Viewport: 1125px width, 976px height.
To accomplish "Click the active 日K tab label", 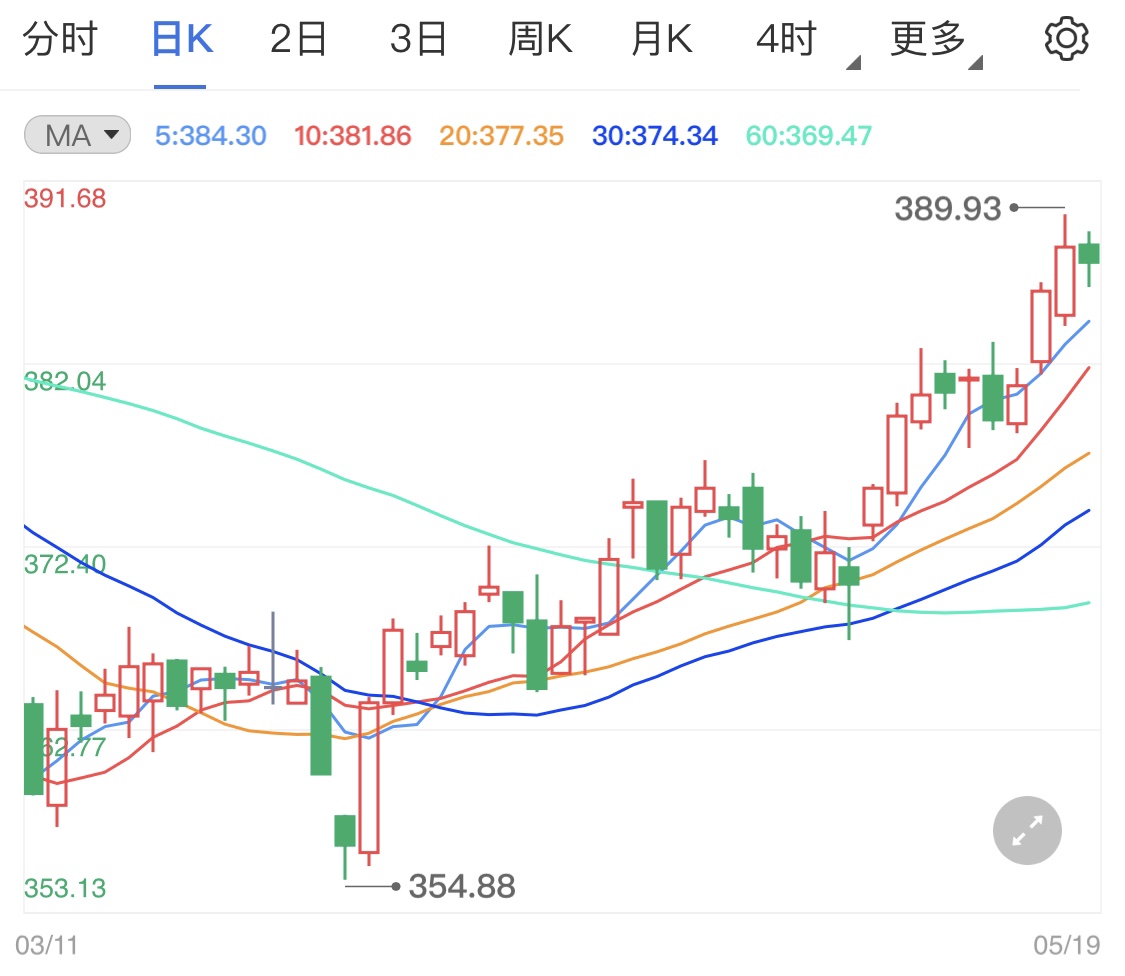I will tap(180, 38).
